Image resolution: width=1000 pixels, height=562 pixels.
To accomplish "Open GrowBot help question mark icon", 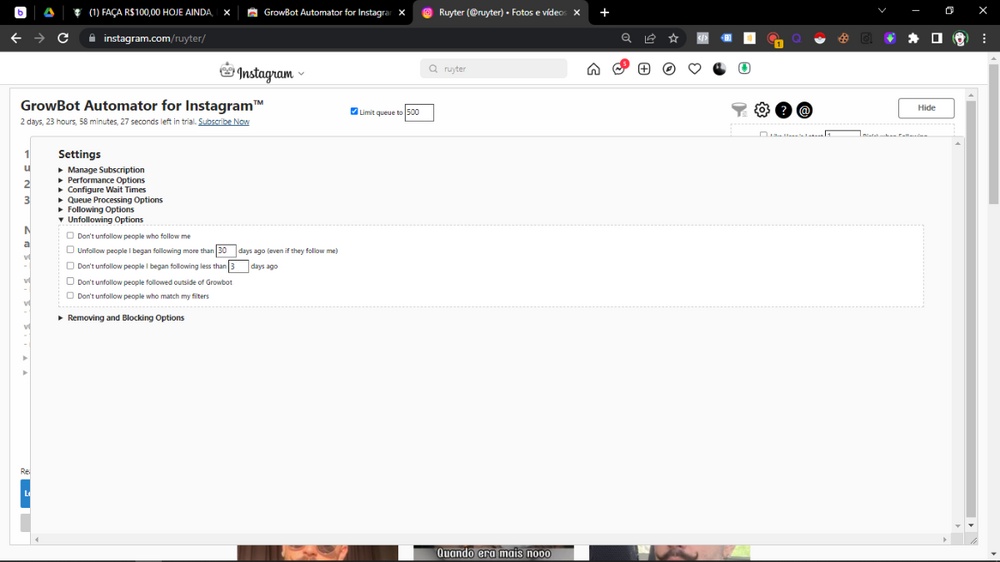I will pos(783,110).
